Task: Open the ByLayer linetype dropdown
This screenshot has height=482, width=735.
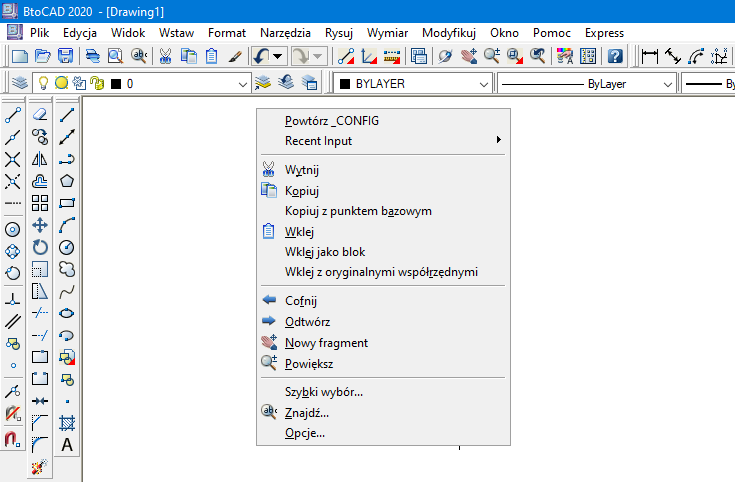Action: point(663,84)
